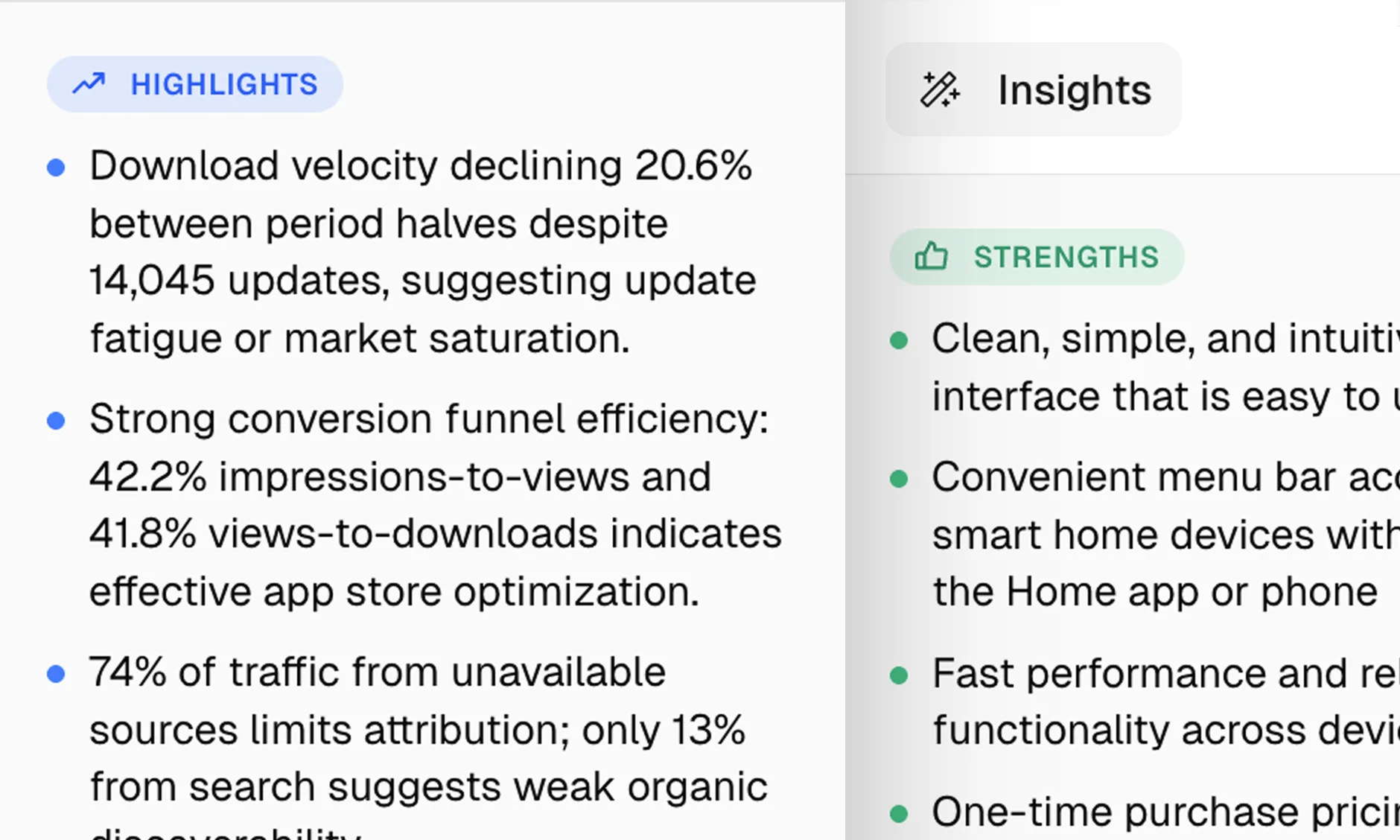Click the trending arrow icon beside HIGHLIGHTS
This screenshot has width=1400, height=840.
point(89,84)
